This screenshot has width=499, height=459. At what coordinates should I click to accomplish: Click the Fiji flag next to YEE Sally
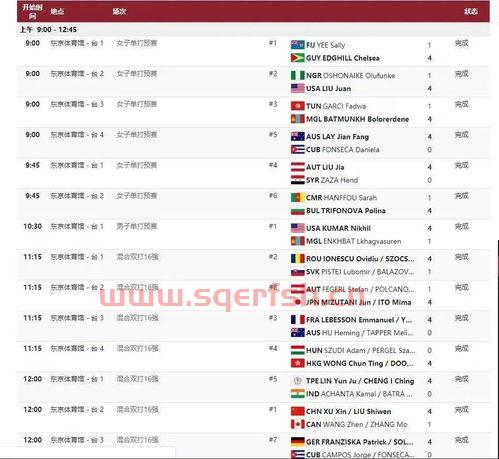pos(297,45)
